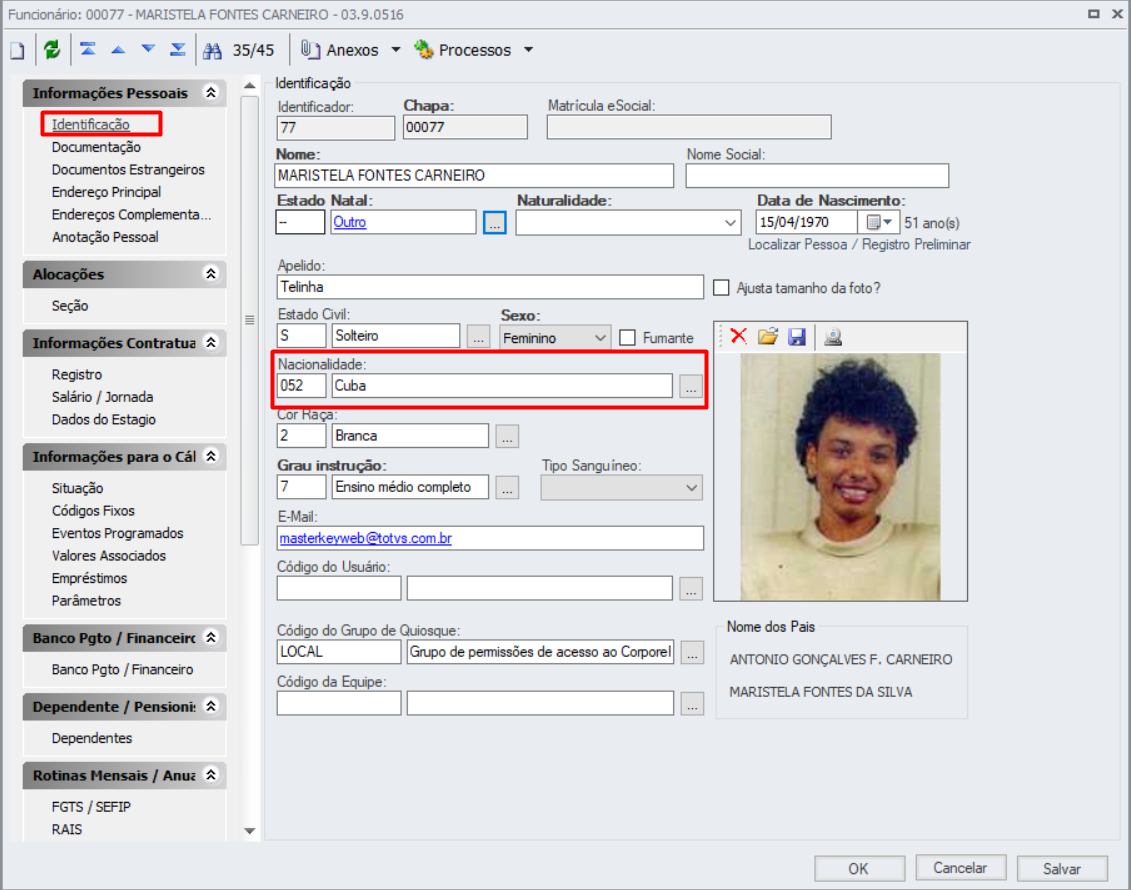Click the Cancelar button
This screenshot has width=1131, height=890.
click(960, 868)
